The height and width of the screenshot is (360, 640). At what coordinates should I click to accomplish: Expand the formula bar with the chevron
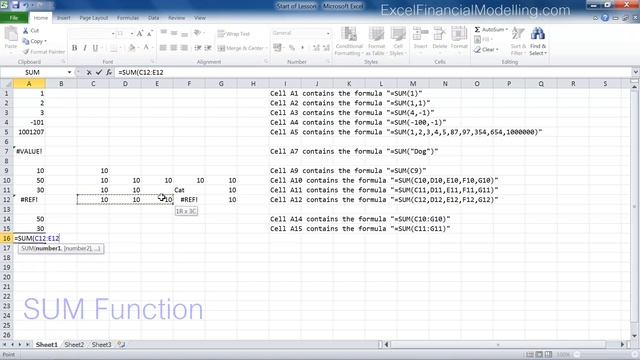pyautogui.click(x=635, y=72)
